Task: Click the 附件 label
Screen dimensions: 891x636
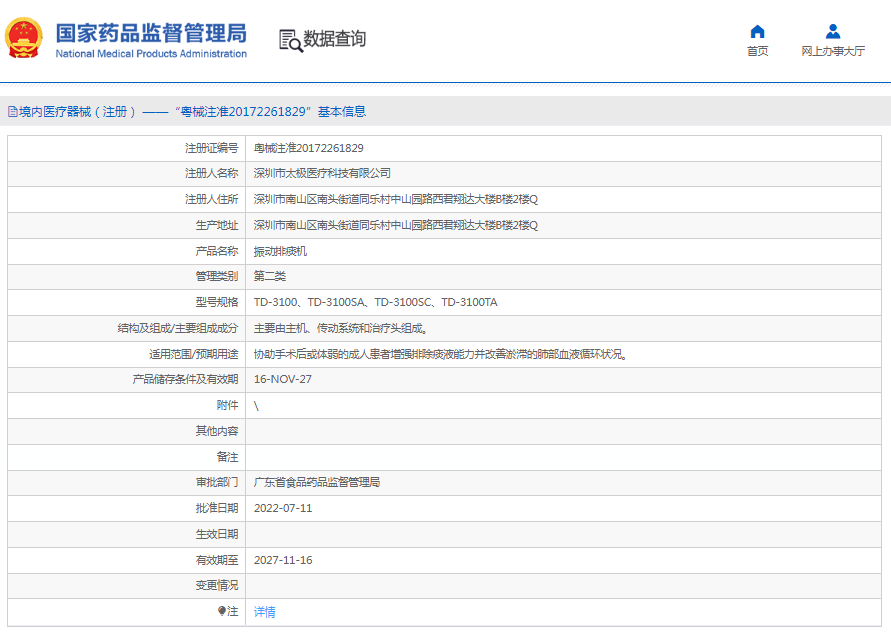Action: point(227,405)
